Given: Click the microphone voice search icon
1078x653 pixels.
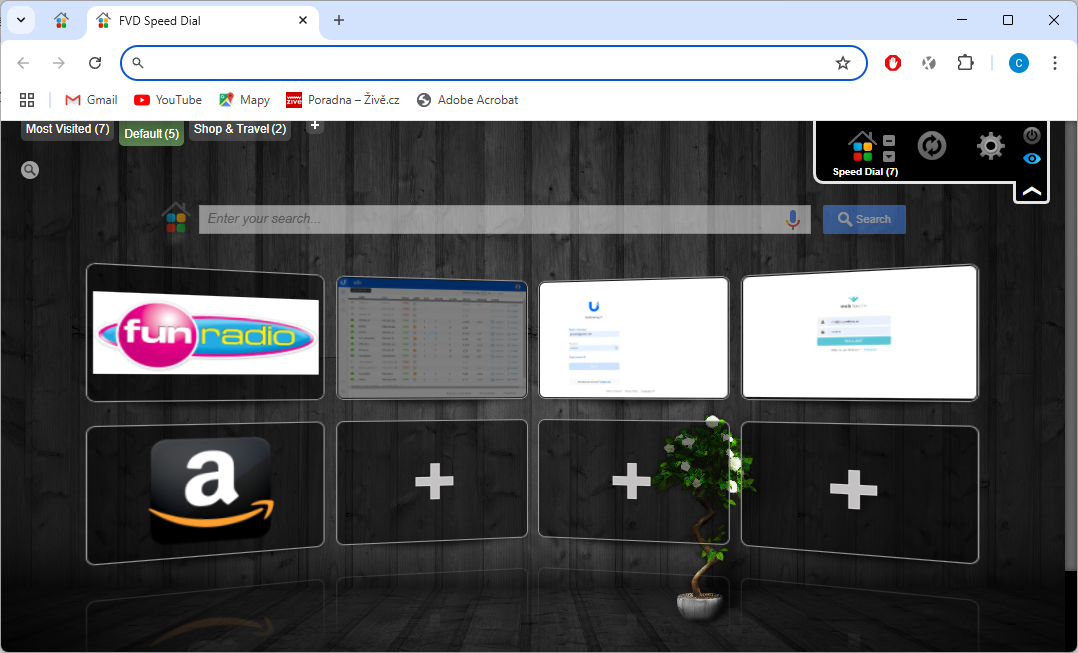Looking at the screenshot, I should coord(793,219).
